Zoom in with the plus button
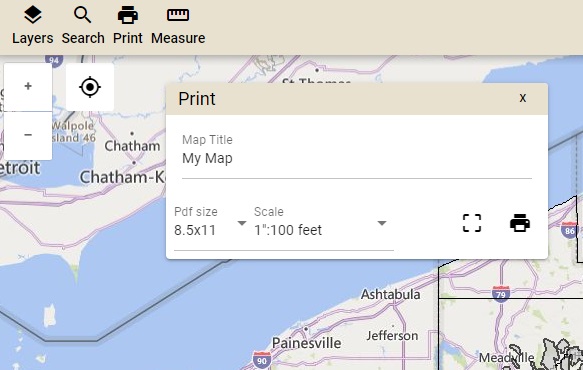The width and height of the screenshot is (583, 370). [28, 87]
